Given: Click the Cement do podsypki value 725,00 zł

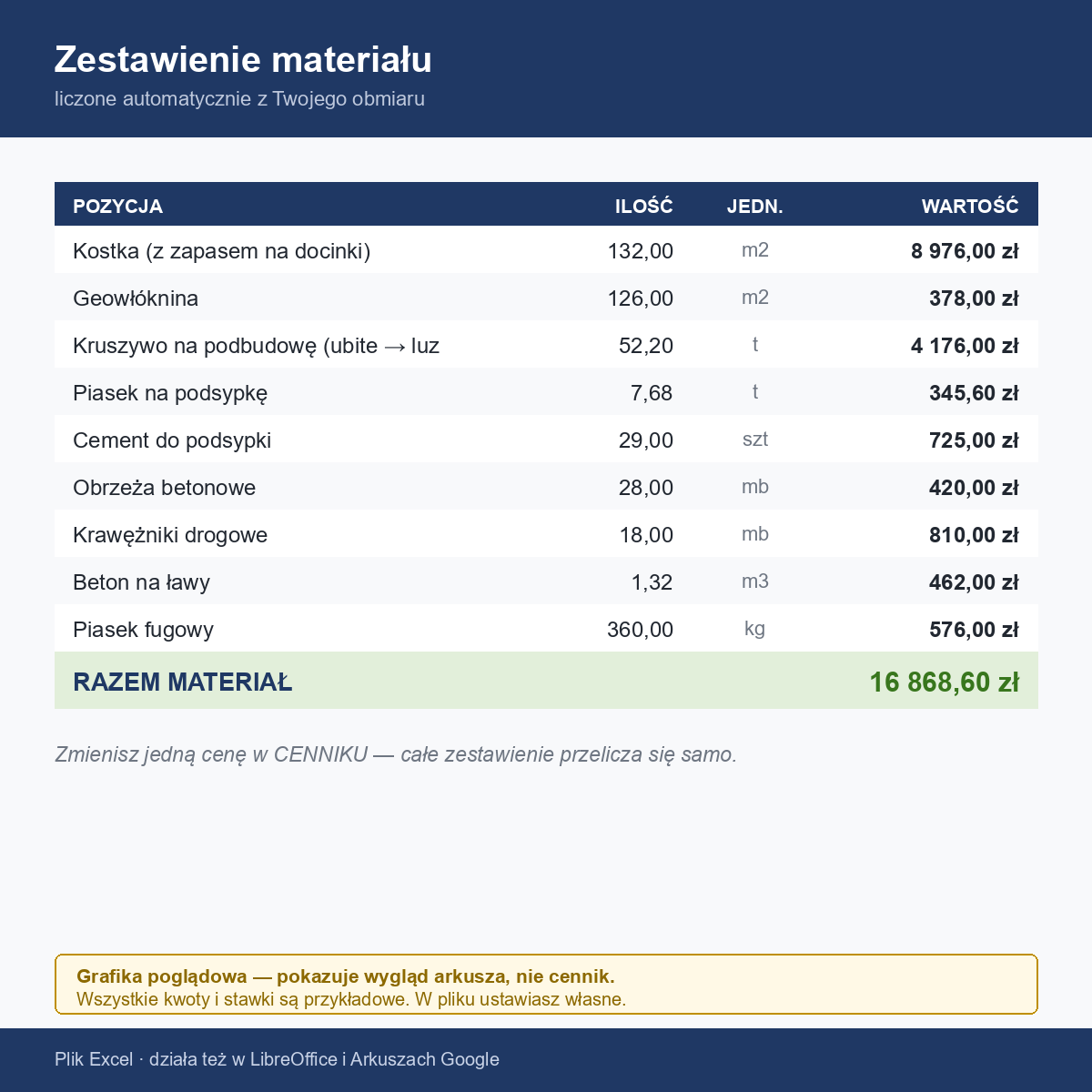Looking at the screenshot, I should coord(974,440).
